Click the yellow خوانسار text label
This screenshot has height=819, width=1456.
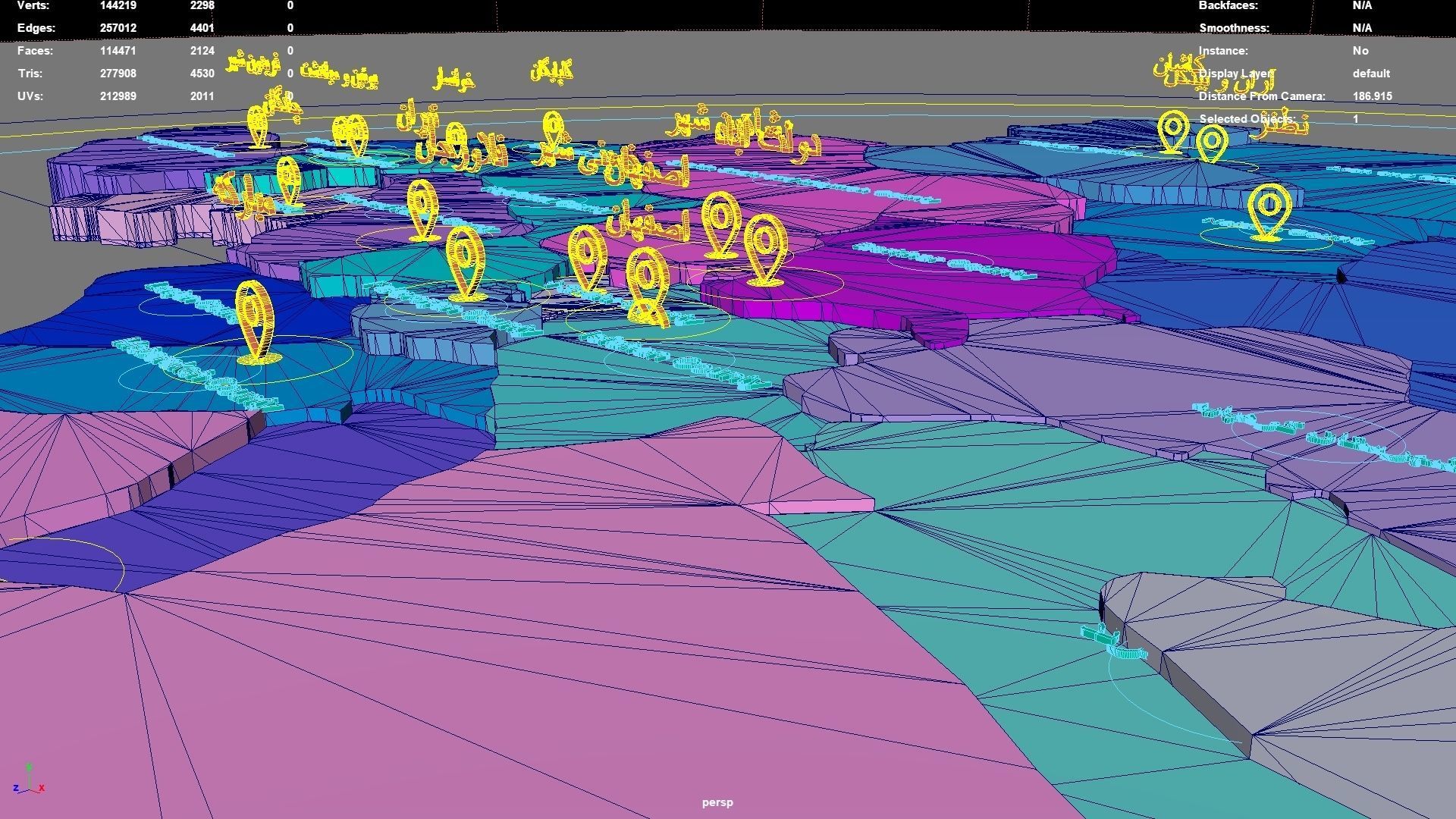(453, 78)
